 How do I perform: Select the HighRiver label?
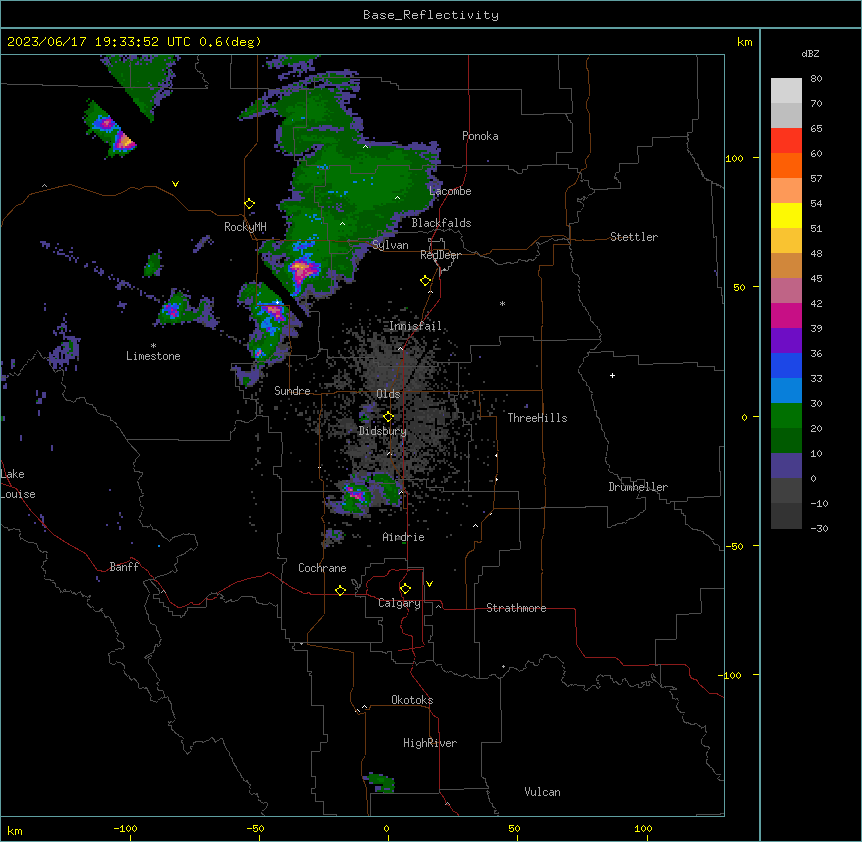430,743
